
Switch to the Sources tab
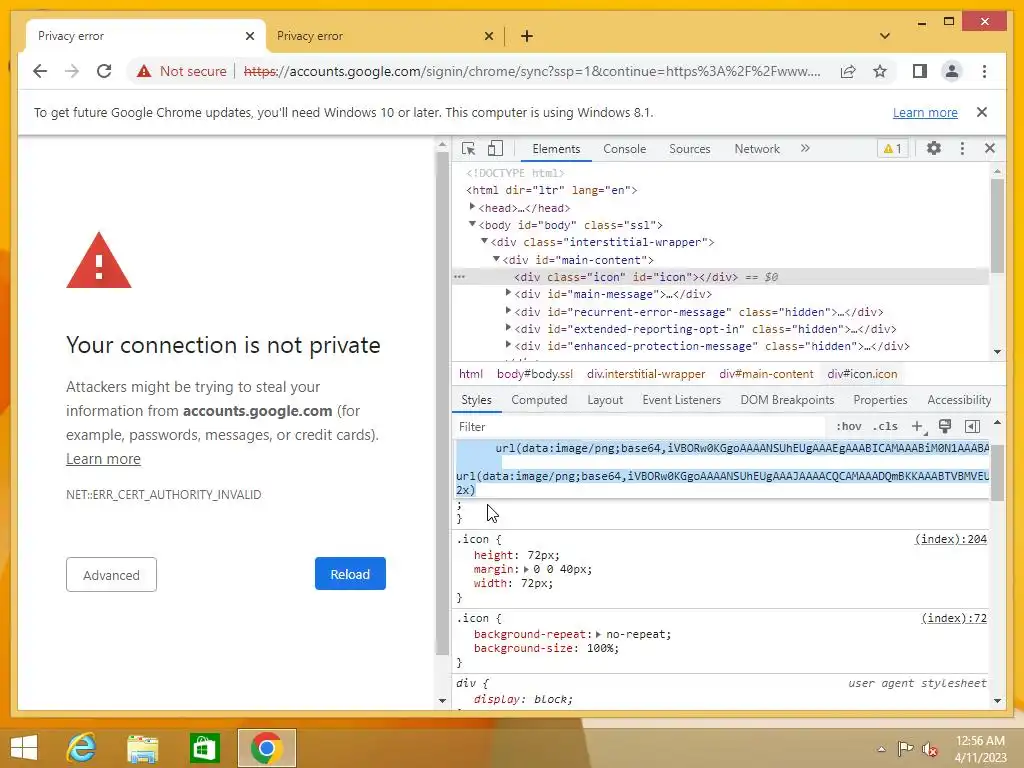point(690,149)
